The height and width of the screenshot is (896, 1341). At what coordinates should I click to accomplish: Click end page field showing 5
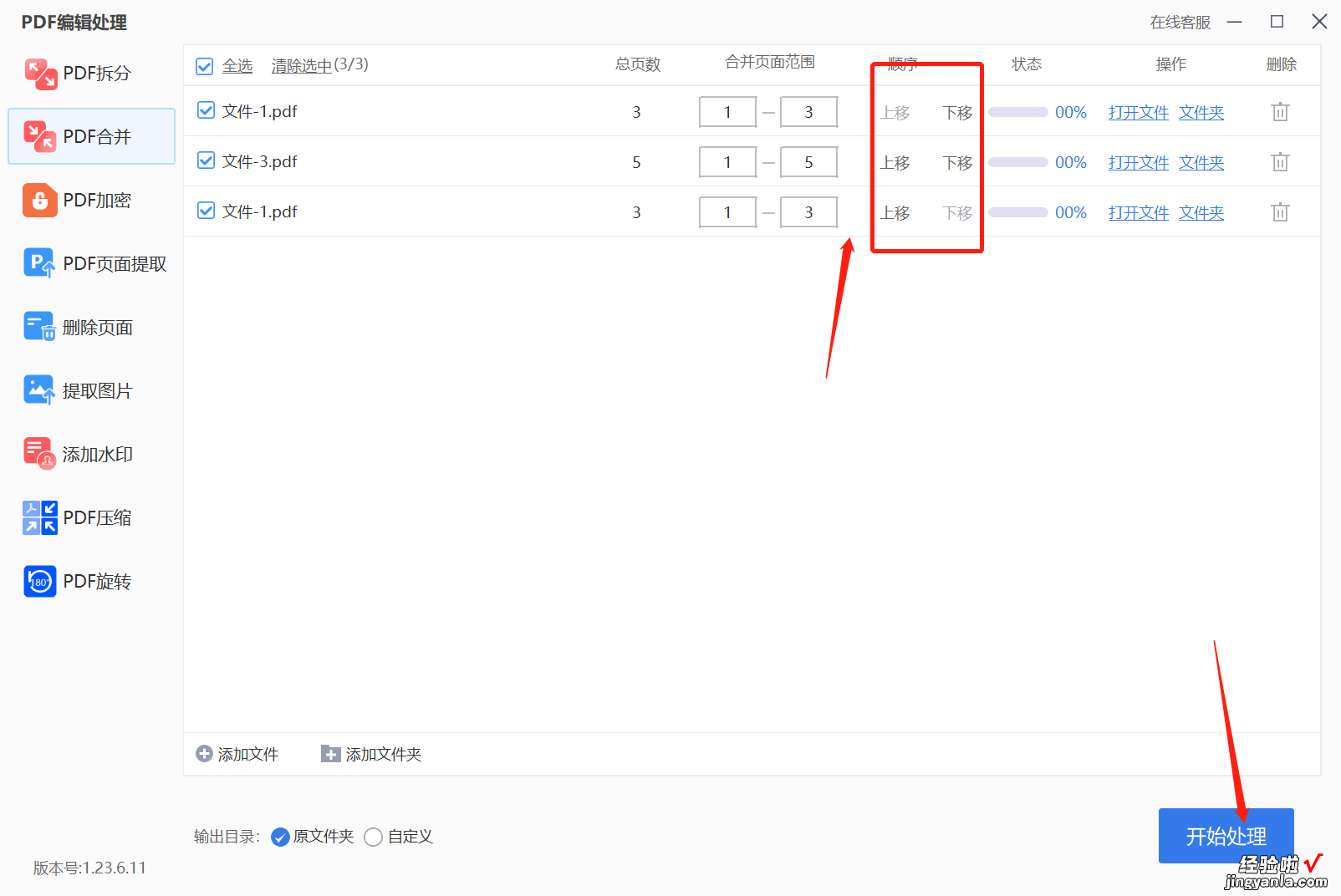tap(808, 162)
